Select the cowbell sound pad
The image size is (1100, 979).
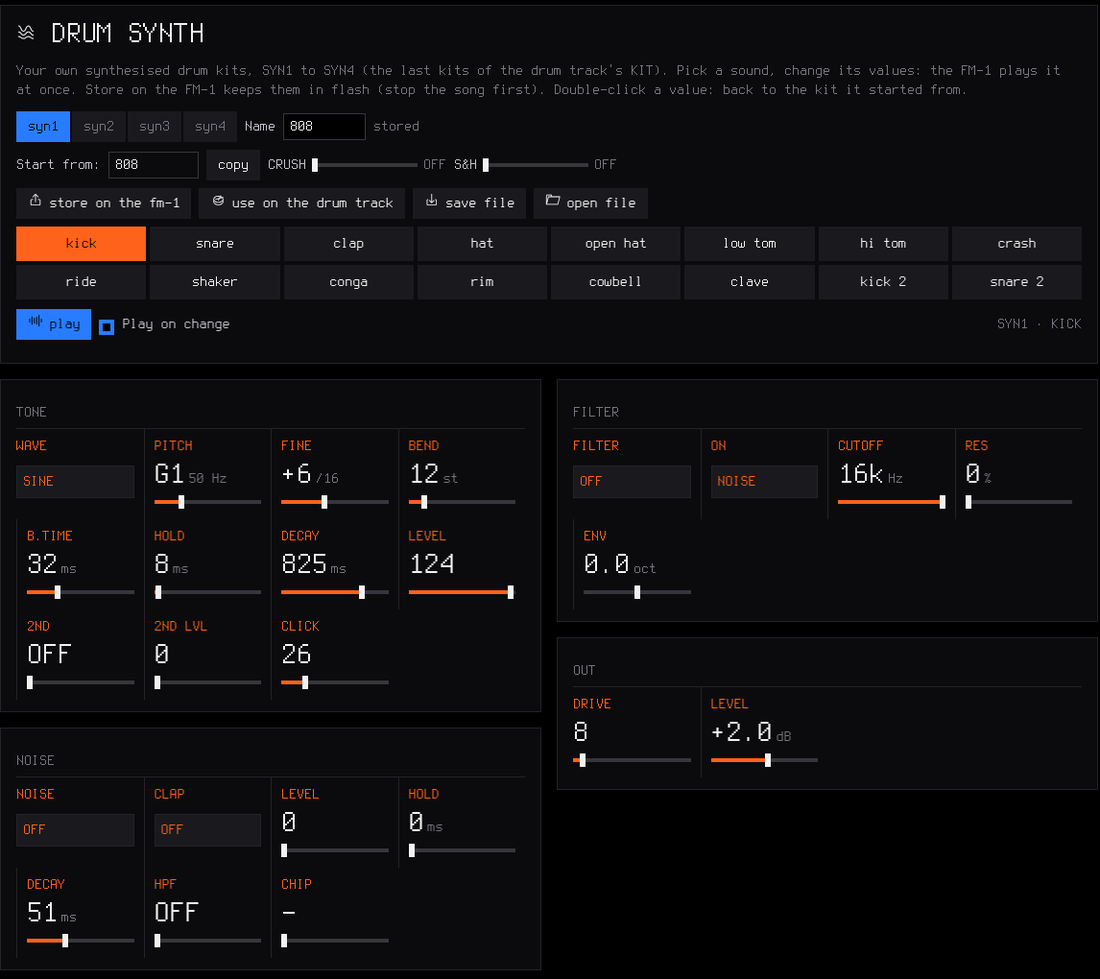coord(616,282)
